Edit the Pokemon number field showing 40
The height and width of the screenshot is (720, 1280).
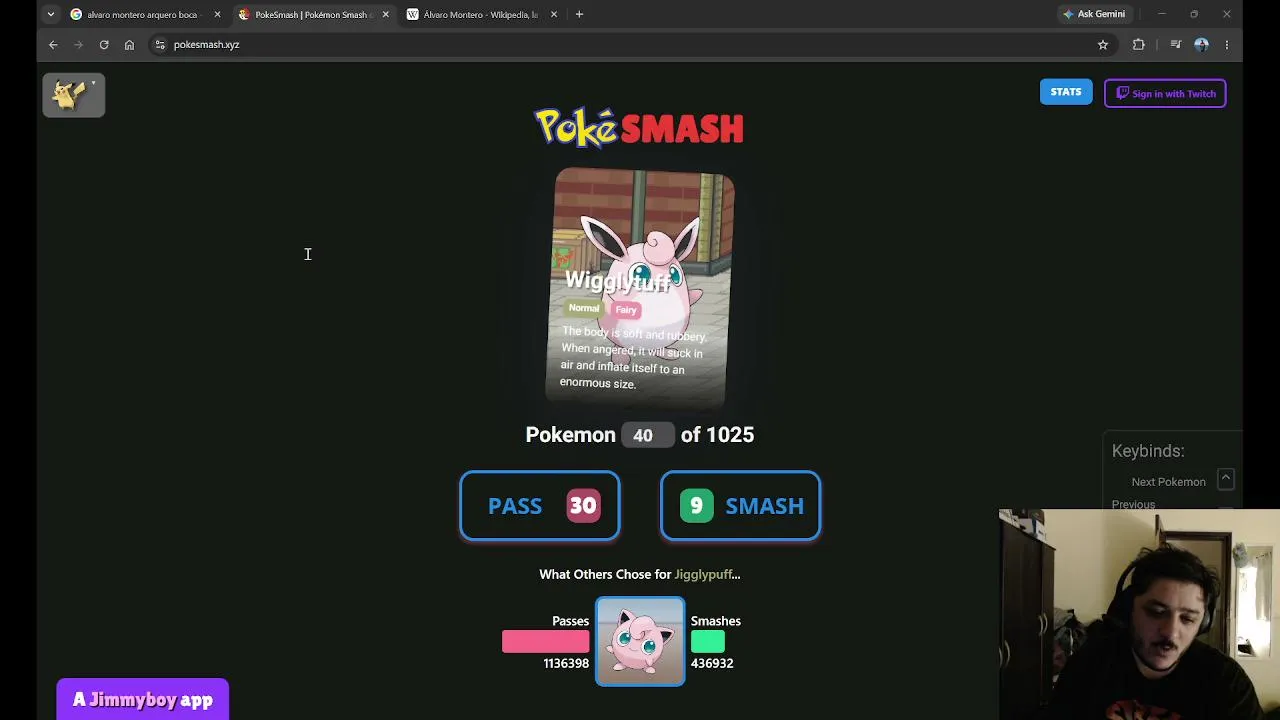click(647, 435)
